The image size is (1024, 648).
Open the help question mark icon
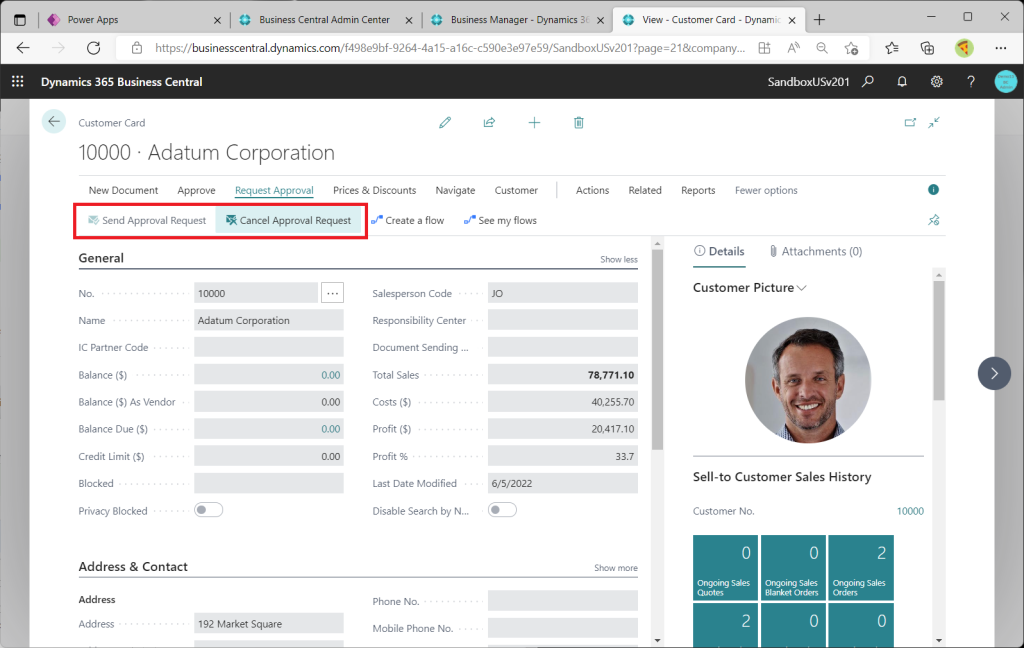(x=971, y=82)
